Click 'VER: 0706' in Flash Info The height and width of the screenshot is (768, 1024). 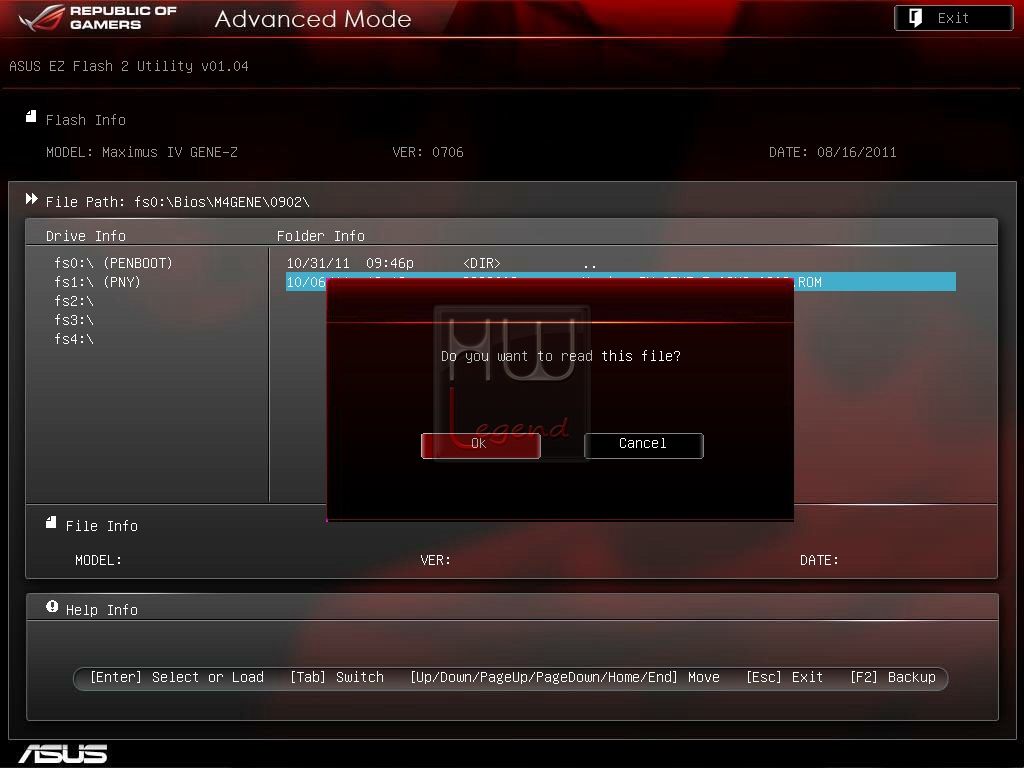point(428,152)
